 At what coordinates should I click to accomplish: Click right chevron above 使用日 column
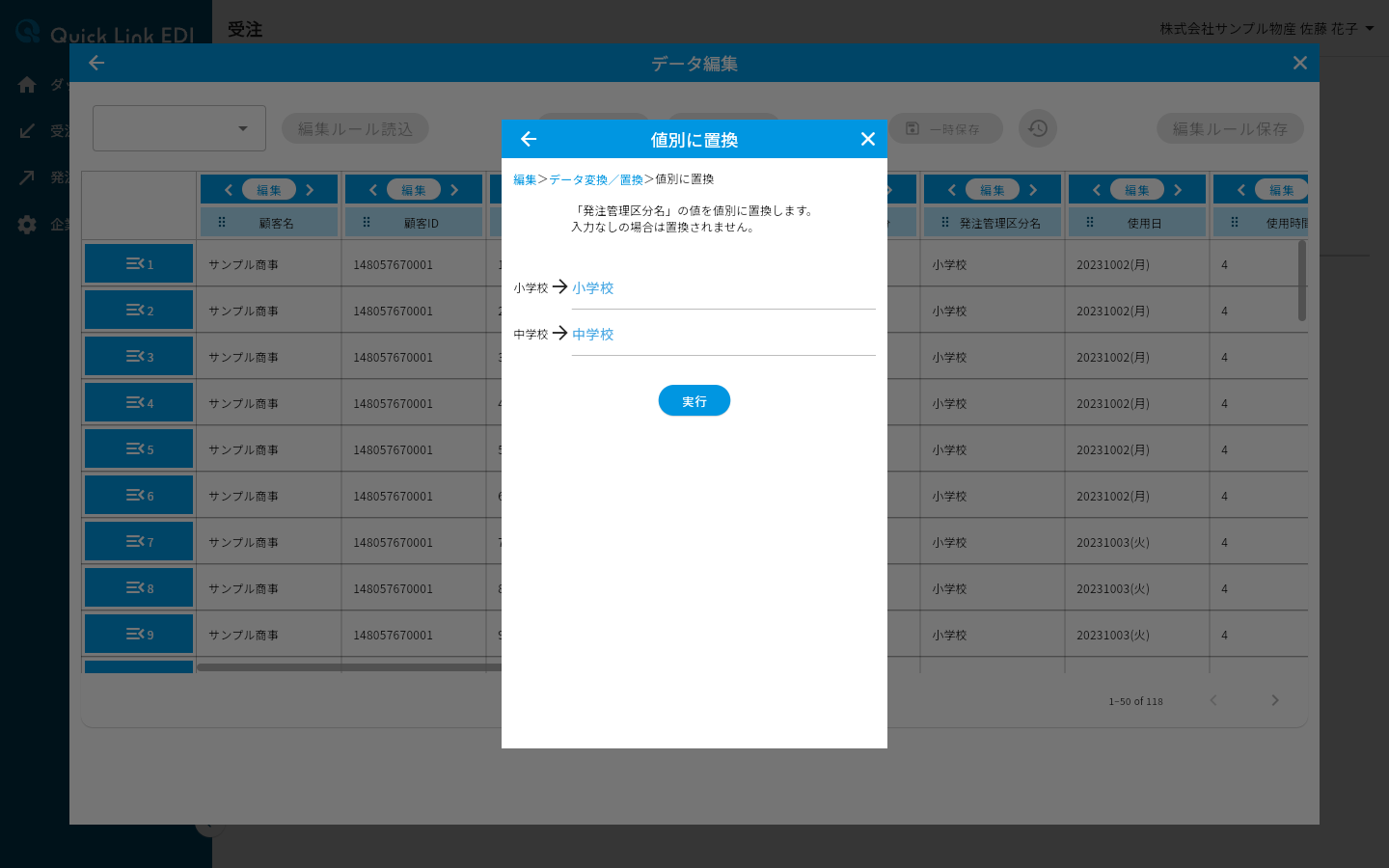[1178, 190]
